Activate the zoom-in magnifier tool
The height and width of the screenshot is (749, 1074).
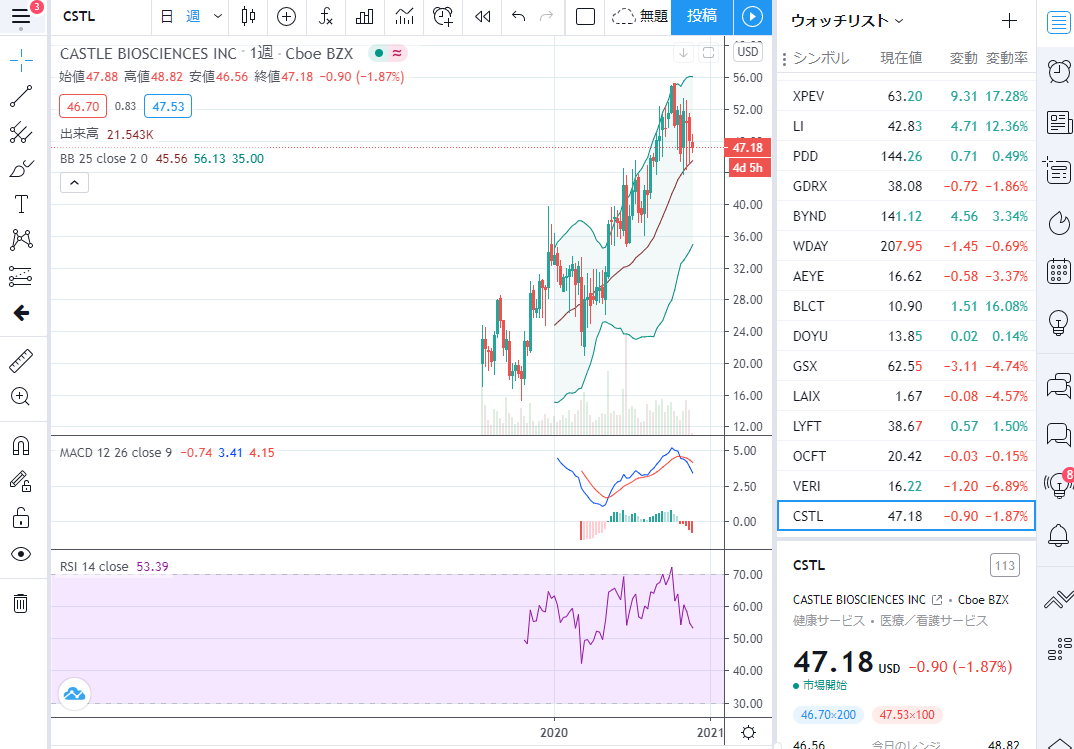21,396
